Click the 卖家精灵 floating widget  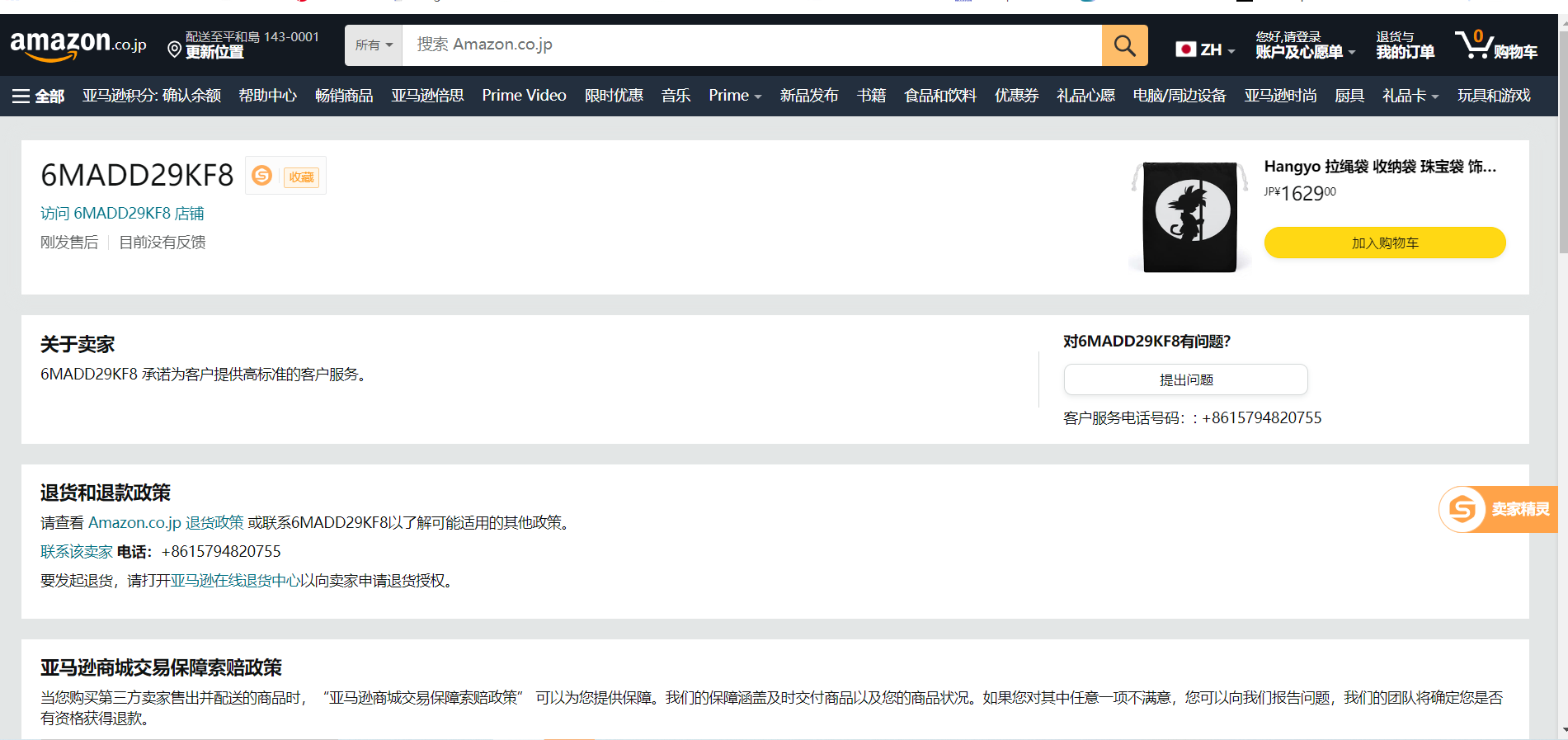coord(1499,509)
